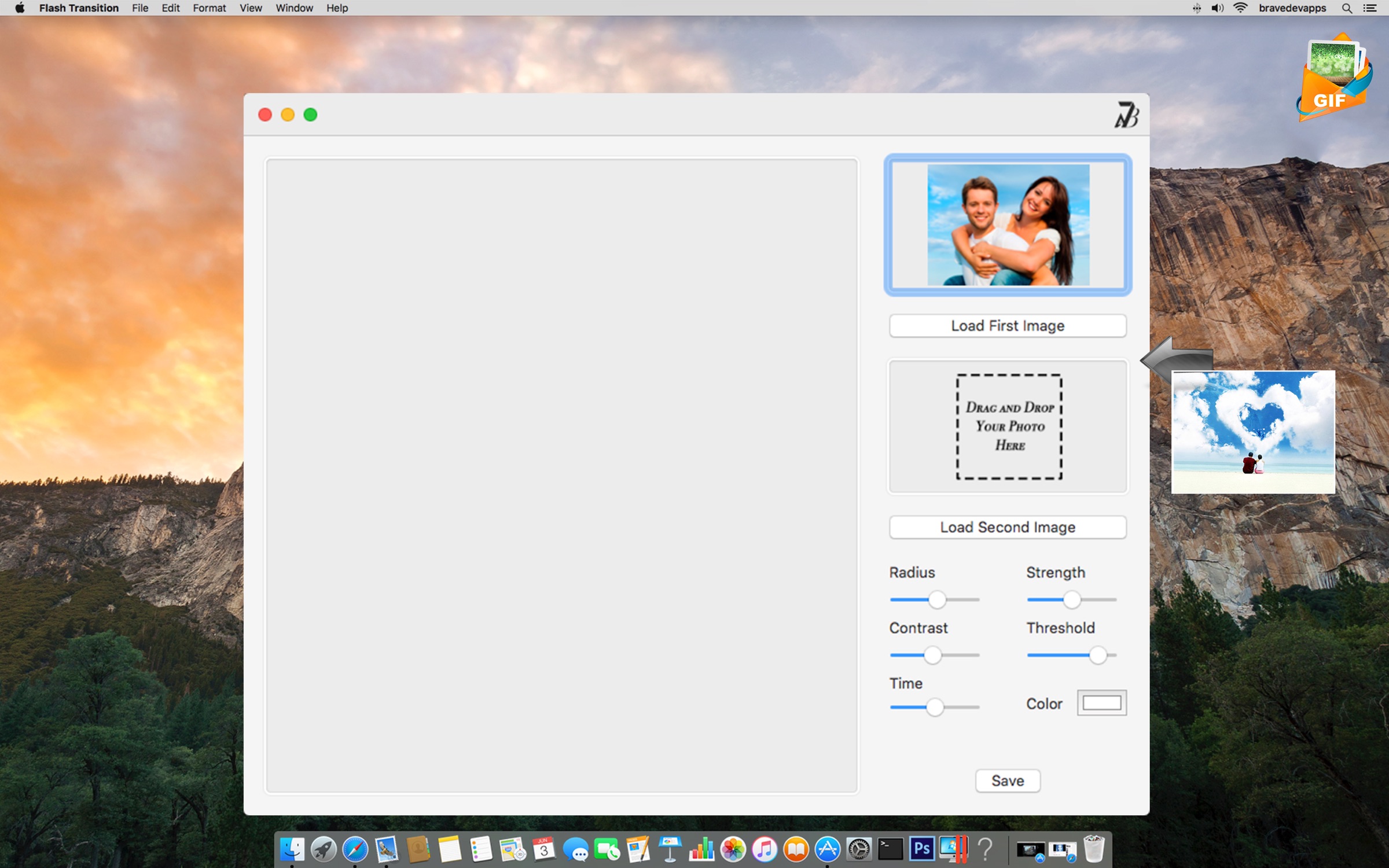Viewport: 1389px width, 868px height.
Task: Open Terminal from the dock
Action: coord(890,849)
